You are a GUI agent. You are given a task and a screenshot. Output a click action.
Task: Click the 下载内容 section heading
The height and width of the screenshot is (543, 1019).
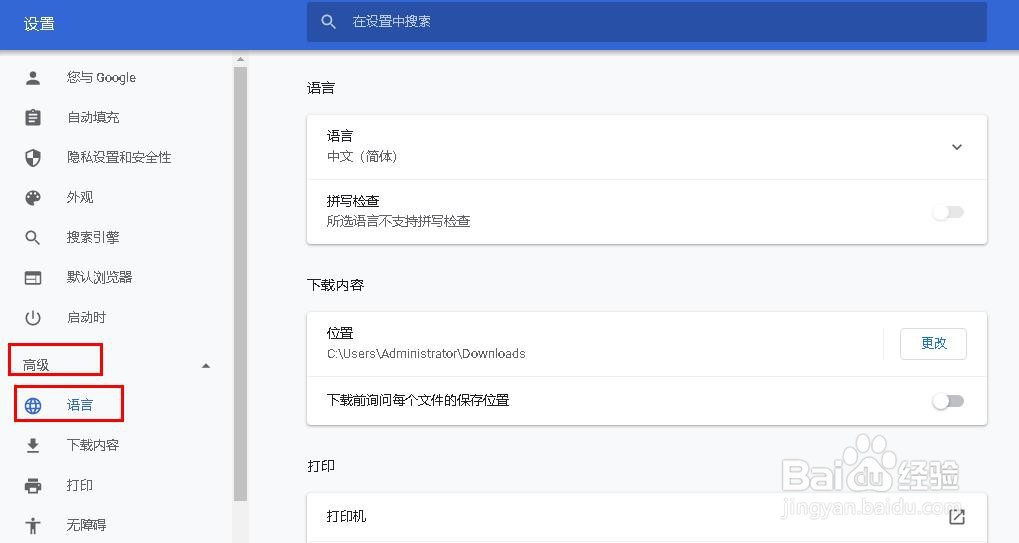[335, 285]
